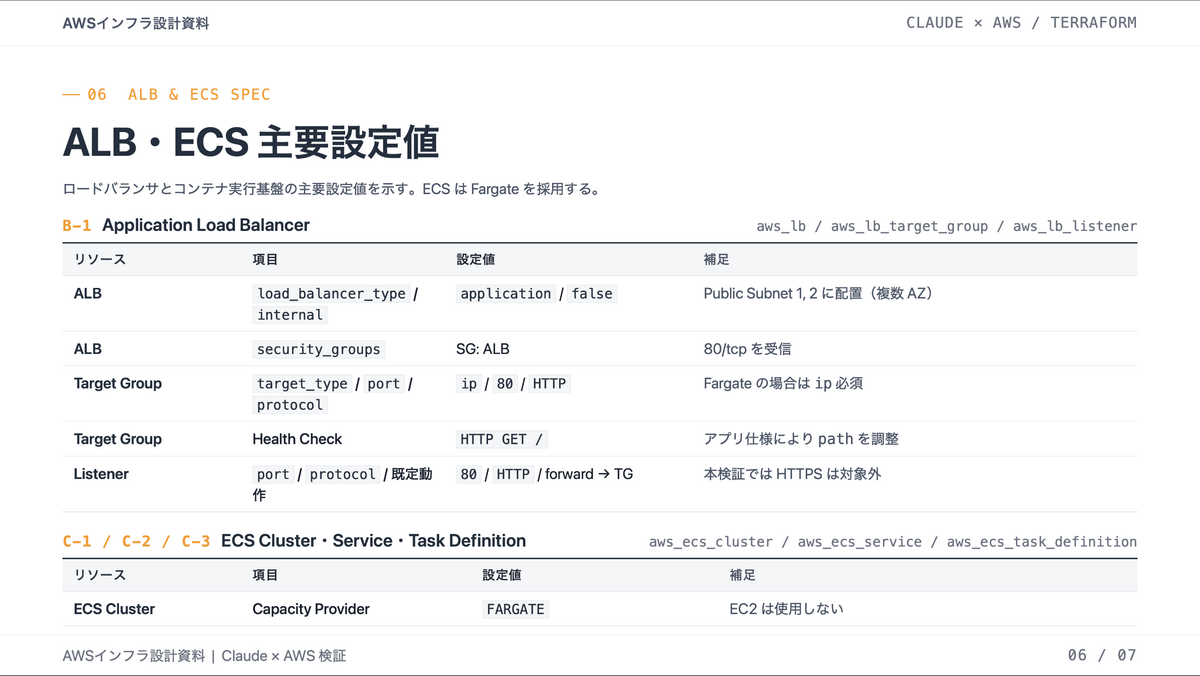
Task: Click the "補足" column header in the ECS table
Action: coord(743,576)
